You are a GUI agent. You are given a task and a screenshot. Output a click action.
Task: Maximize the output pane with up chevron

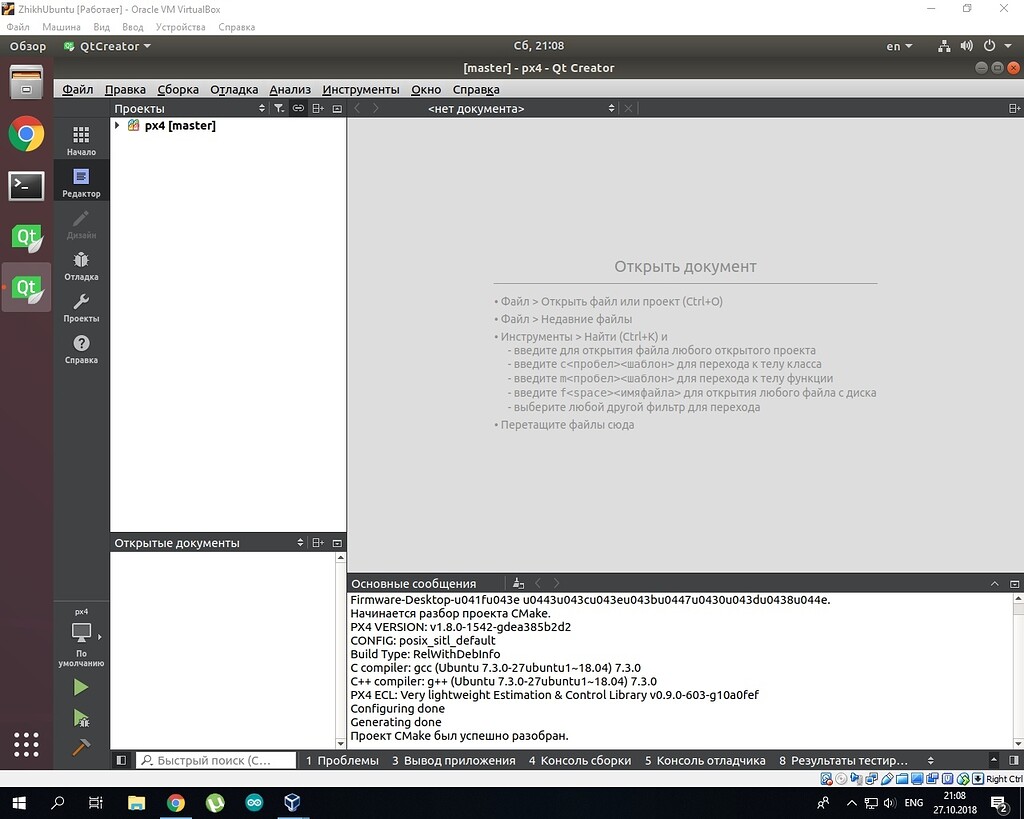tap(995, 583)
